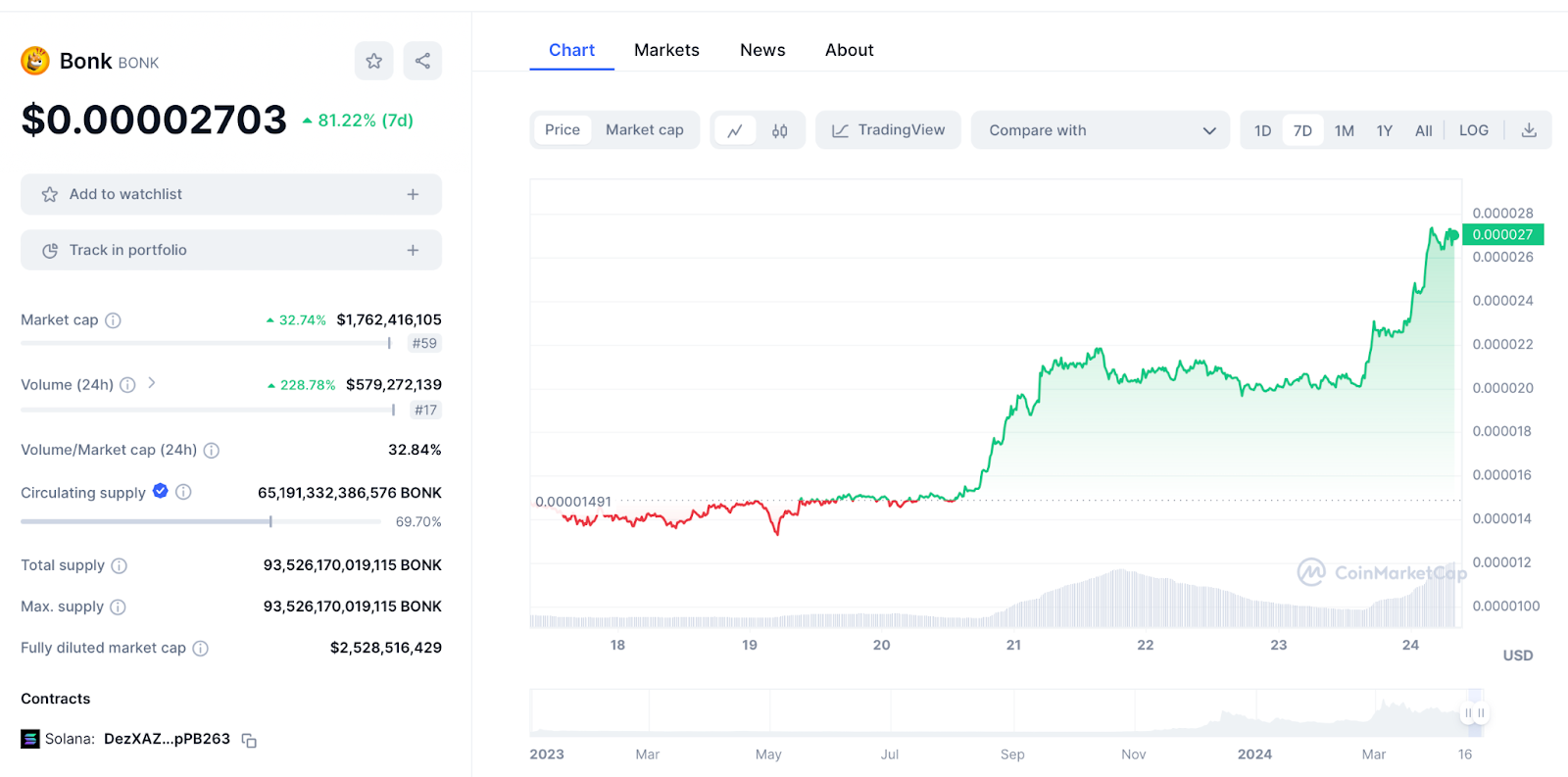Click verified badge next to Circulating supply
The width and height of the screenshot is (1568, 777).
click(161, 491)
